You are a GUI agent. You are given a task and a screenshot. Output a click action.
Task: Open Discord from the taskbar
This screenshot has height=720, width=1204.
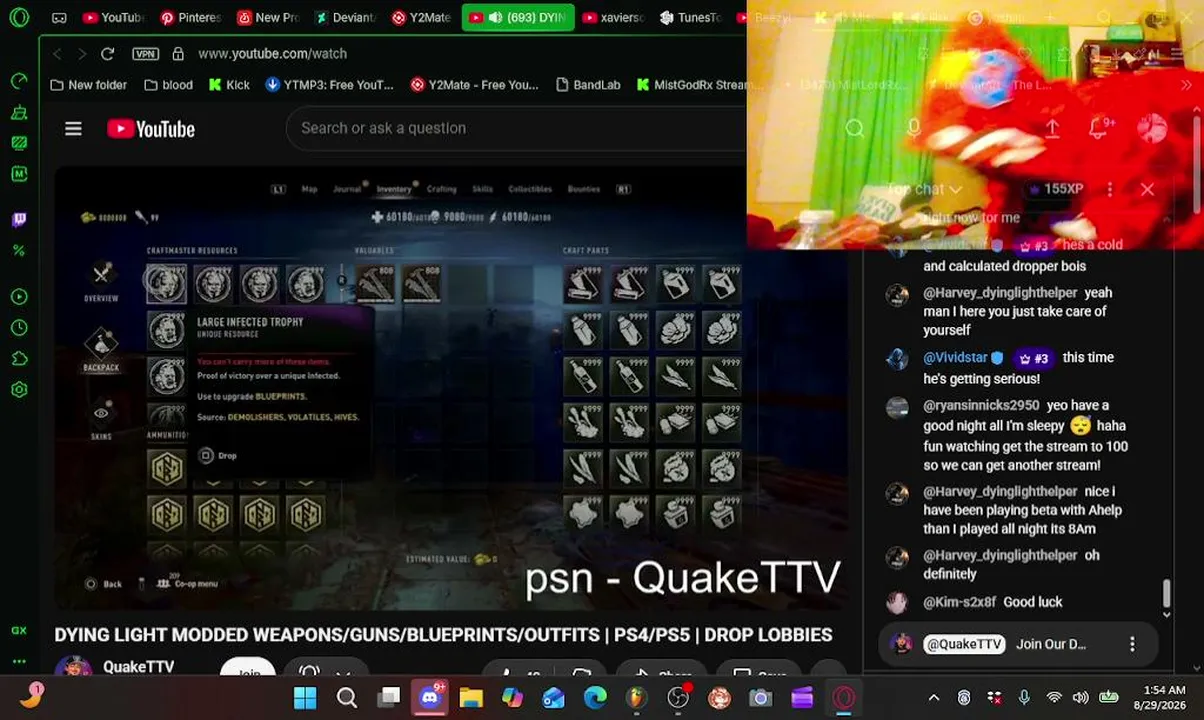(430, 697)
